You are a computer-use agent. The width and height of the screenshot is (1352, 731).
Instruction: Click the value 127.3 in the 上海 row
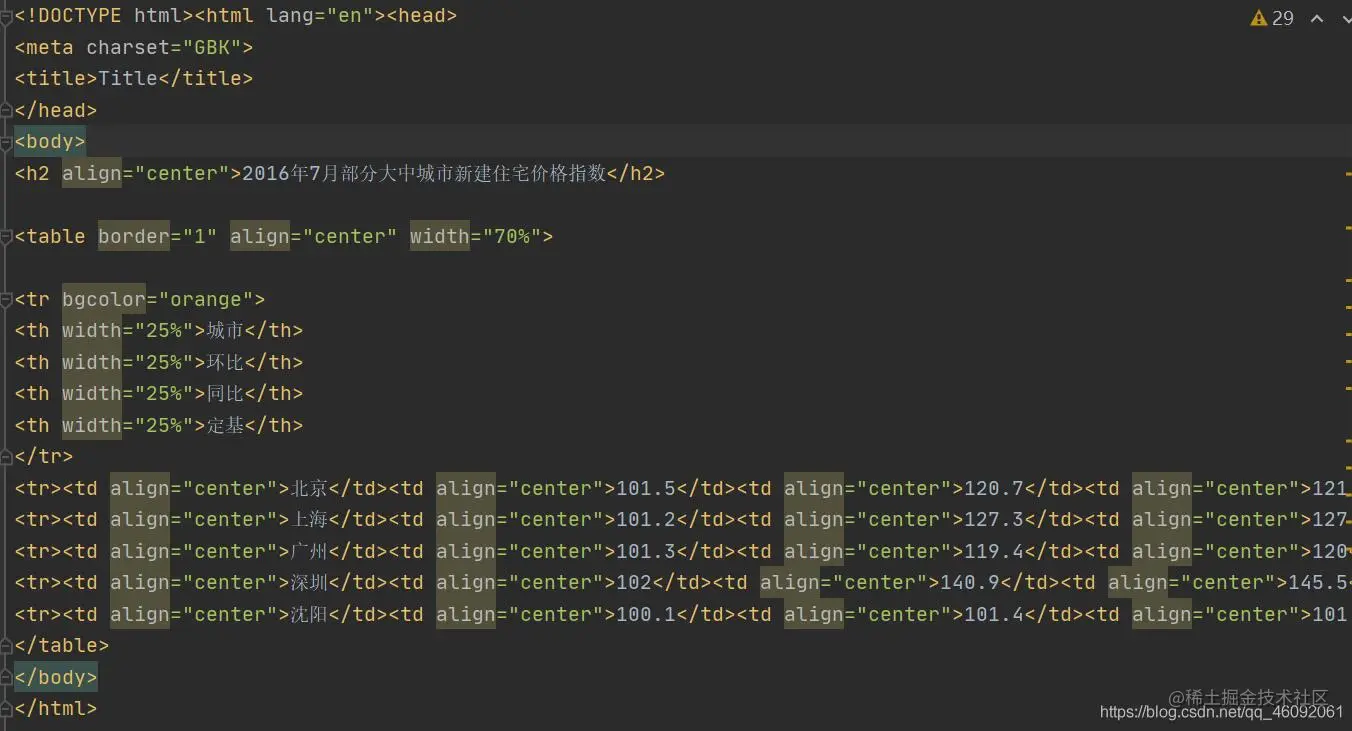tap(994, 519)
